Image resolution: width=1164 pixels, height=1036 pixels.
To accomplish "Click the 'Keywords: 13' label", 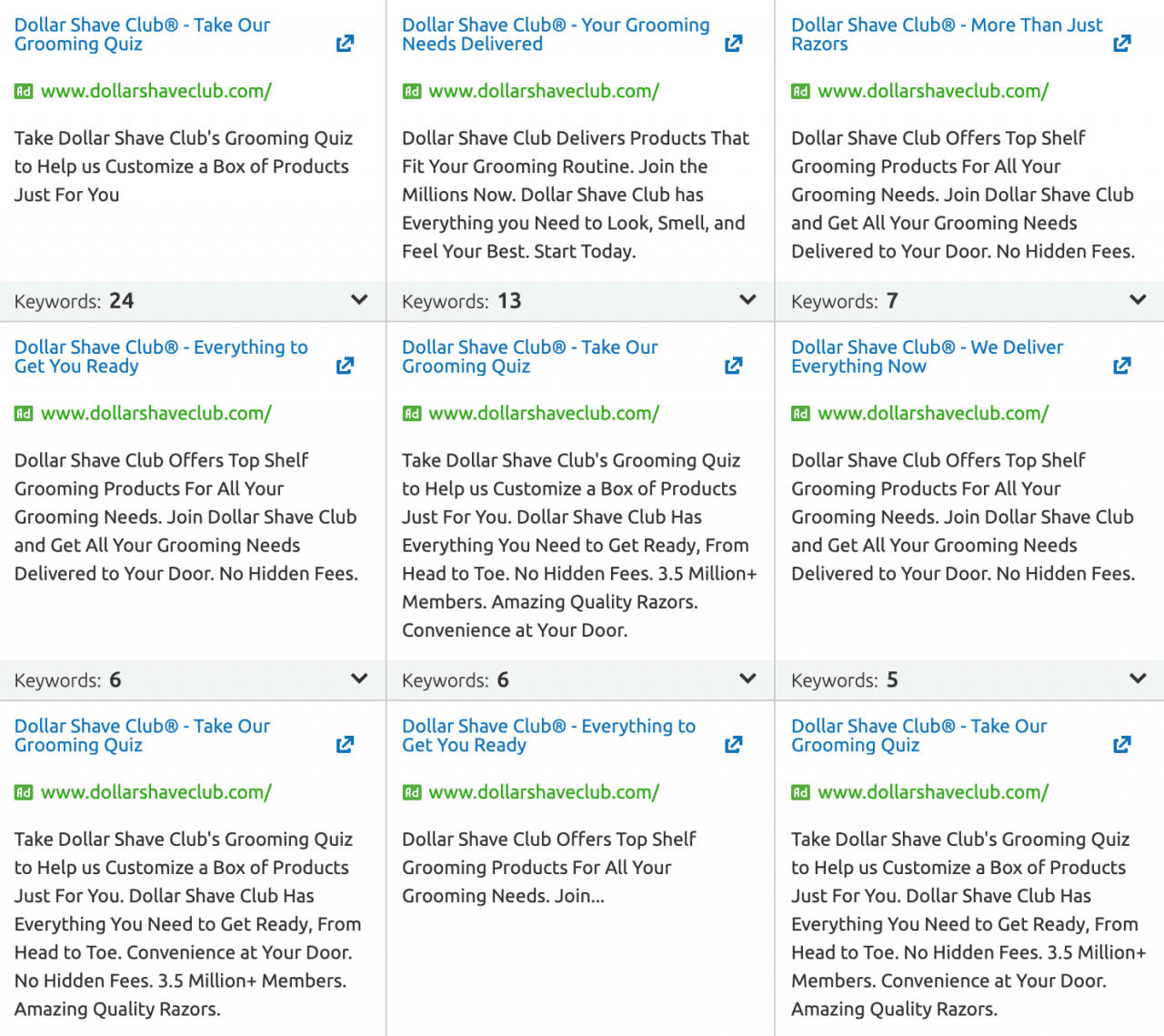I will pos(461,301).
